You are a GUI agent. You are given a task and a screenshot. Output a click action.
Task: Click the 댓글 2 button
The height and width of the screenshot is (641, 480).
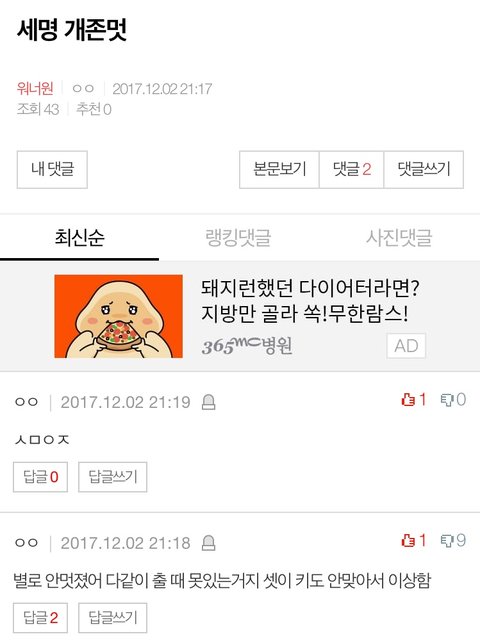352,169
